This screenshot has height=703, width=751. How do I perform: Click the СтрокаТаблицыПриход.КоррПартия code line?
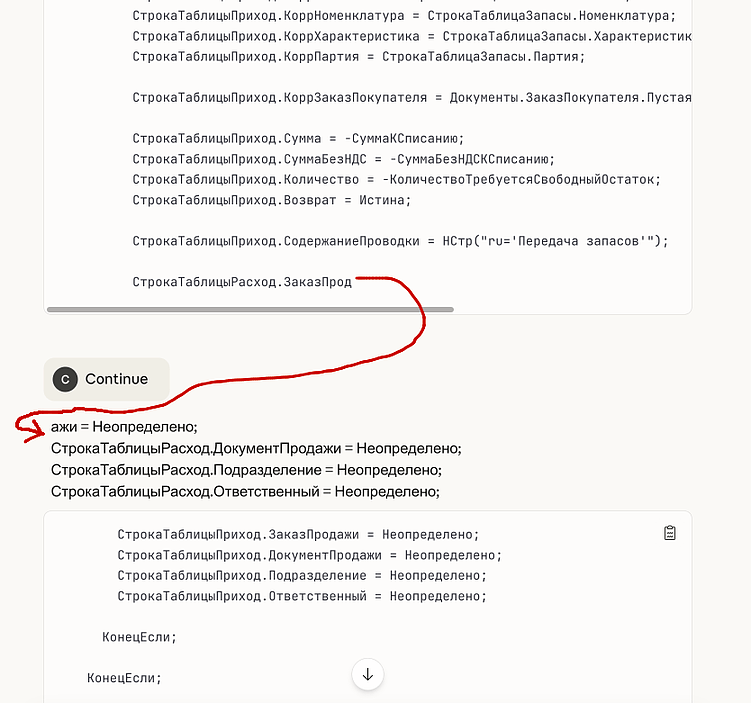click(358, 57)
